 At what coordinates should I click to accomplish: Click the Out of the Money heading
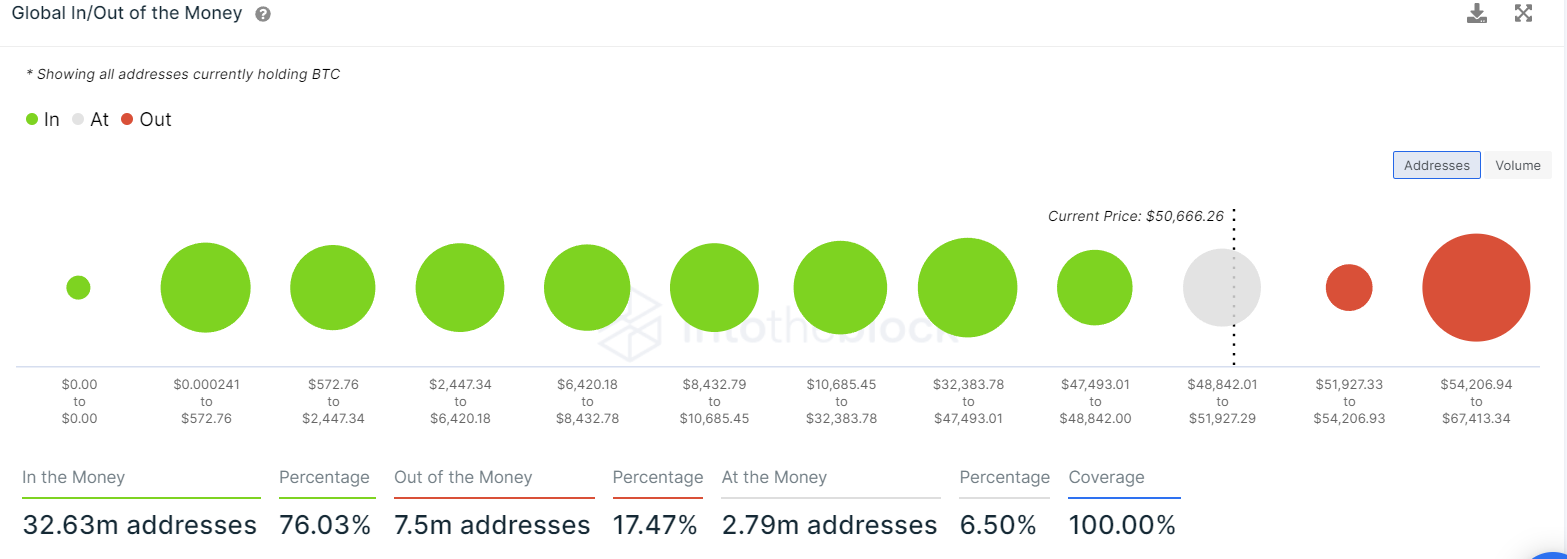click(463, 478)
